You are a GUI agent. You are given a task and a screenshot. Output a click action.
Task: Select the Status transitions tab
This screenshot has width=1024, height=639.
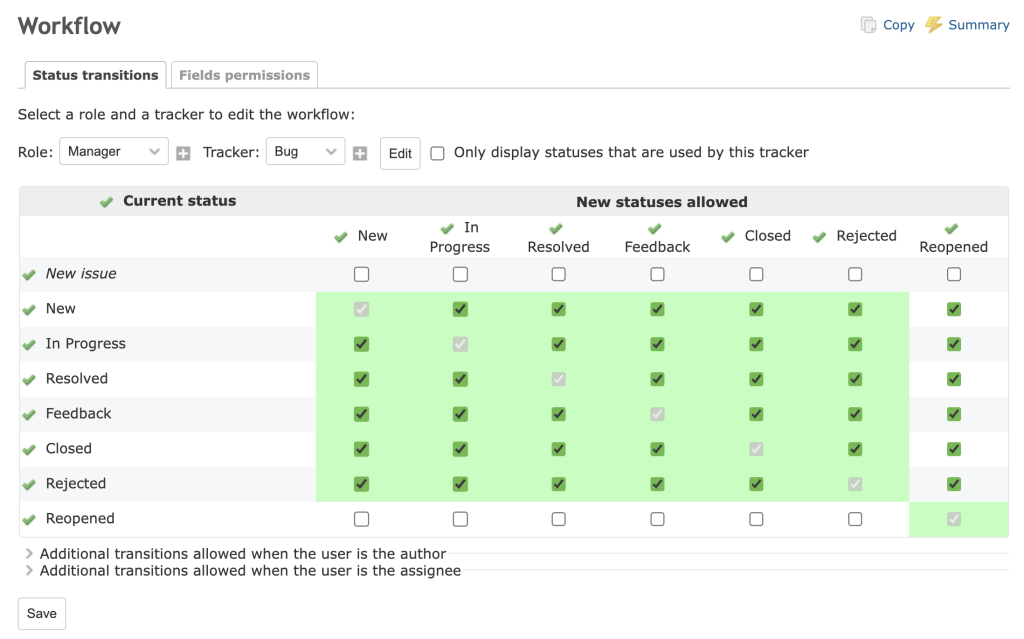pos(94,74)
